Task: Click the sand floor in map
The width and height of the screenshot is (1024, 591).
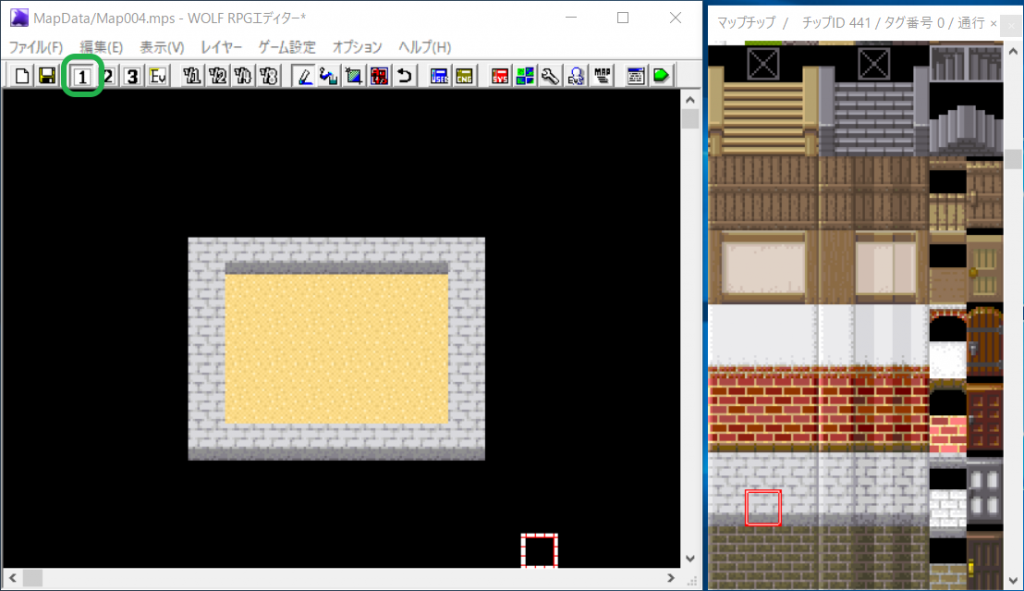Action: [x=336, y=350]
